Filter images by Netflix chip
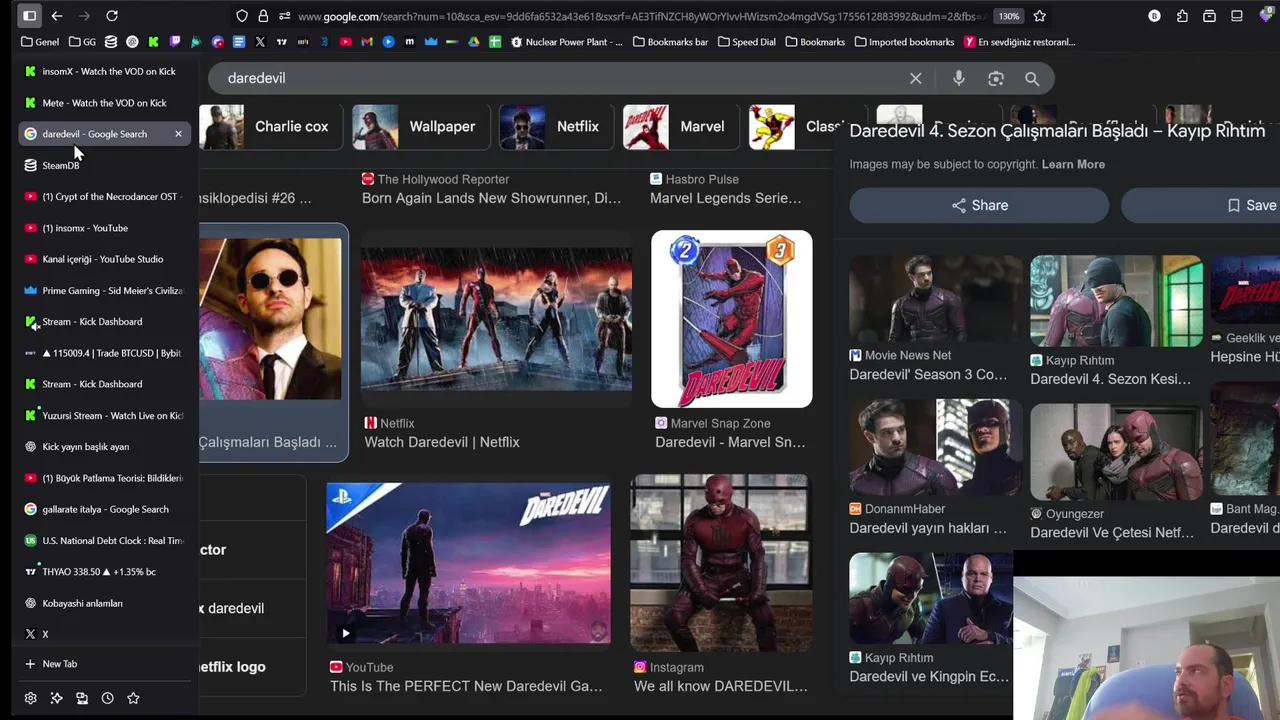Screen dimensions: 1280x720 coord(556,127)
